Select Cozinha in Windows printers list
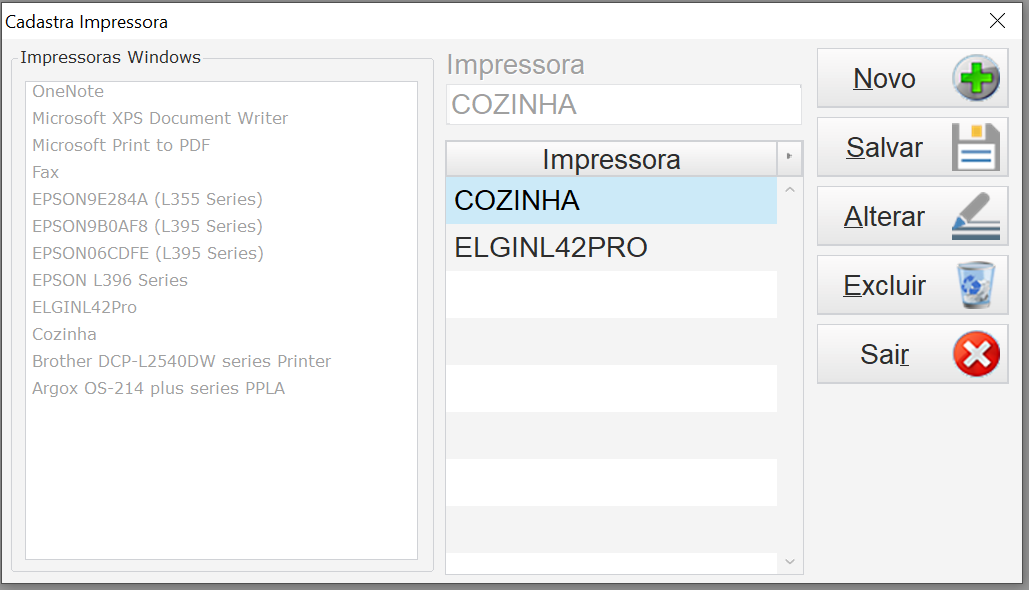The width and height of the screenshot is (1029, 590). (64, 335)
